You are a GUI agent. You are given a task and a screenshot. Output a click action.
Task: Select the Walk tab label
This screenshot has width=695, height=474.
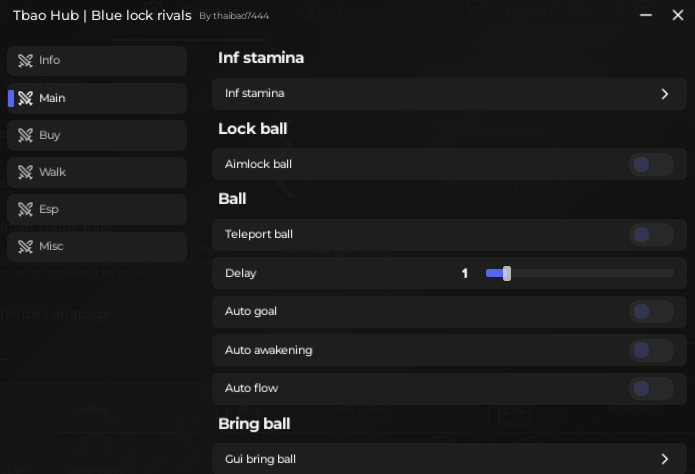click(x=52, y=172)
